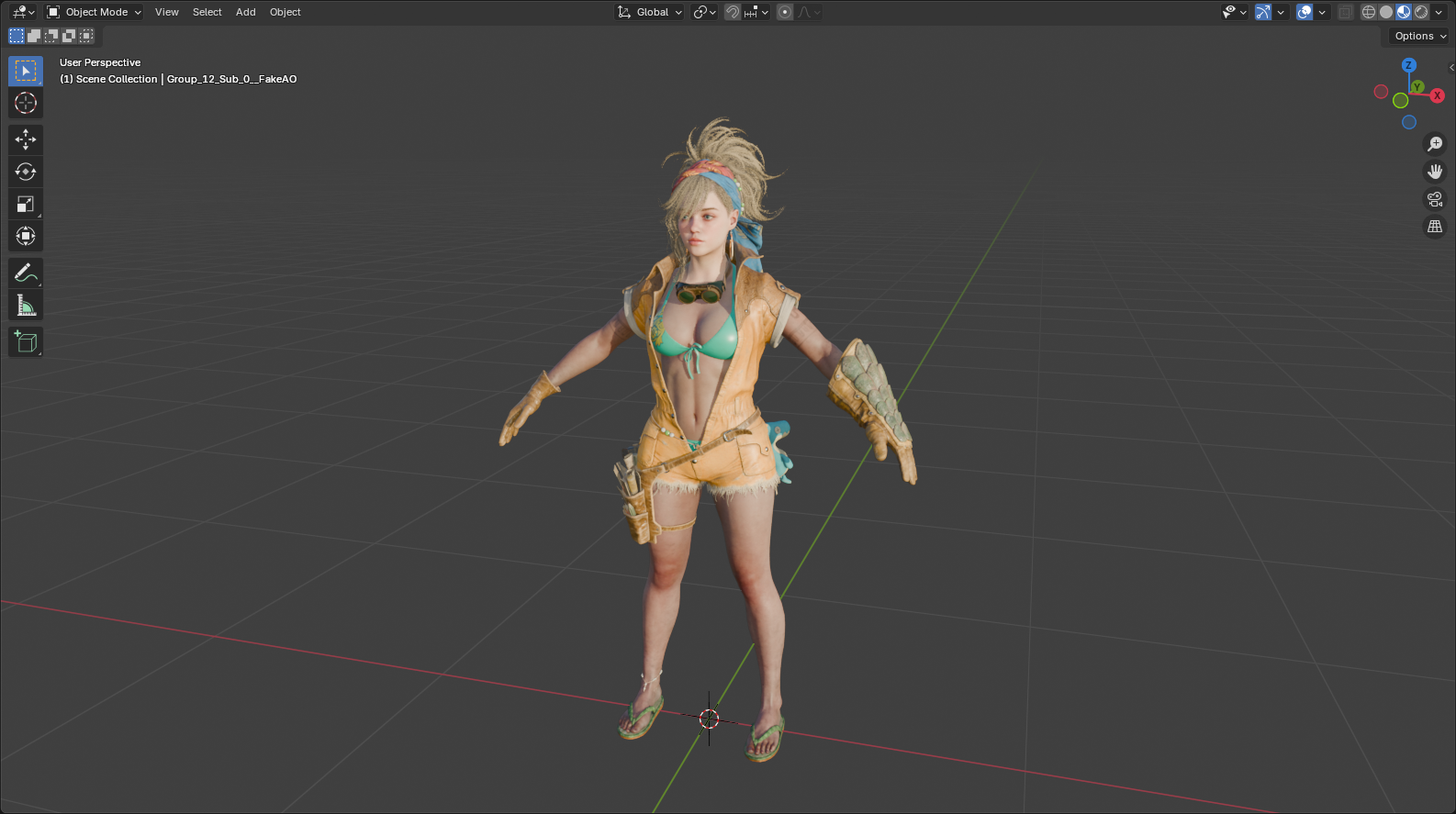Toggle show overlays button
Viewport: 1456px width, 814px height.
click(1305, 12)
